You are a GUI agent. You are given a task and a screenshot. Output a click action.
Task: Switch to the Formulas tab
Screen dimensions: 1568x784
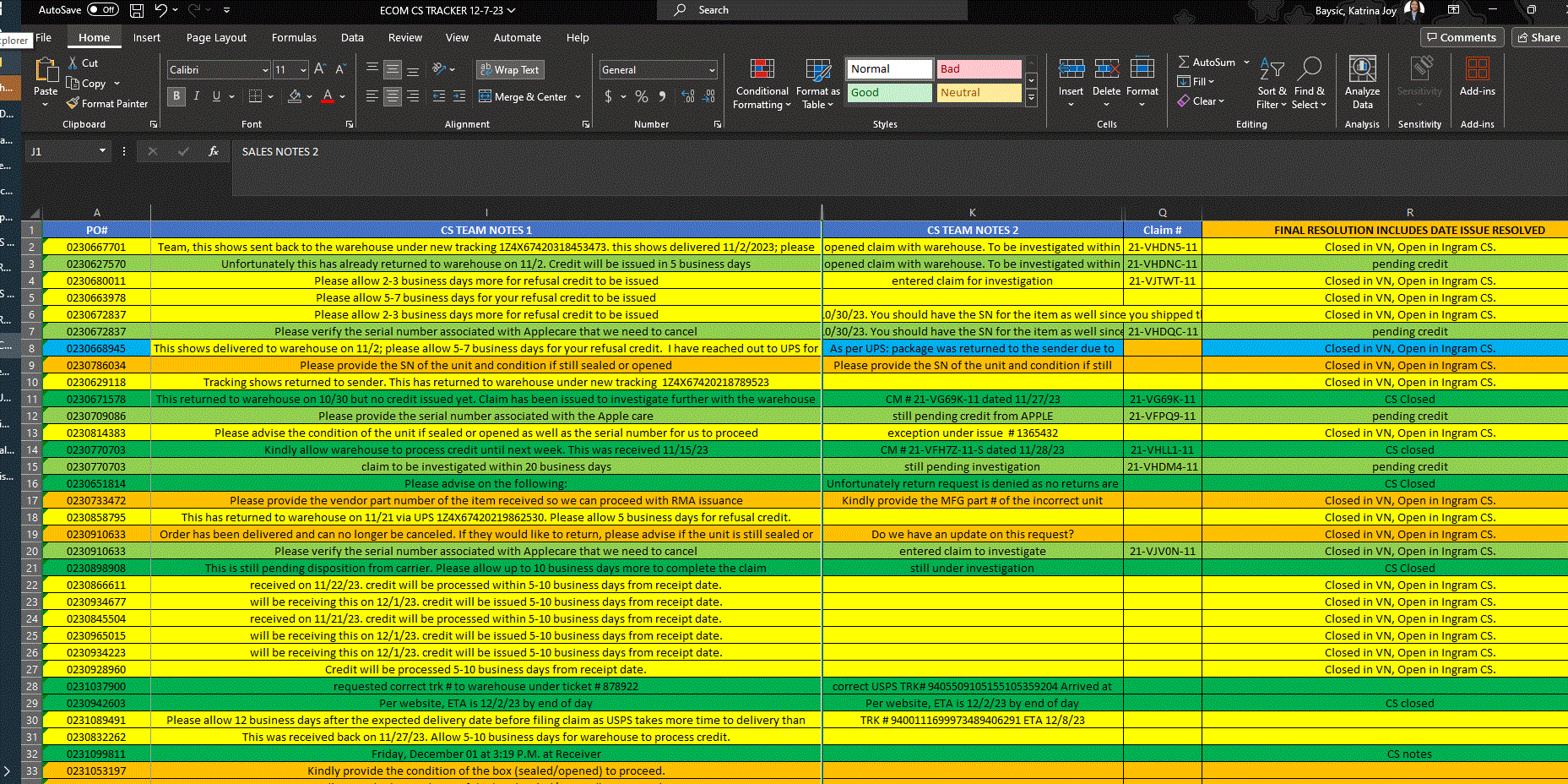tap(294, 38)
